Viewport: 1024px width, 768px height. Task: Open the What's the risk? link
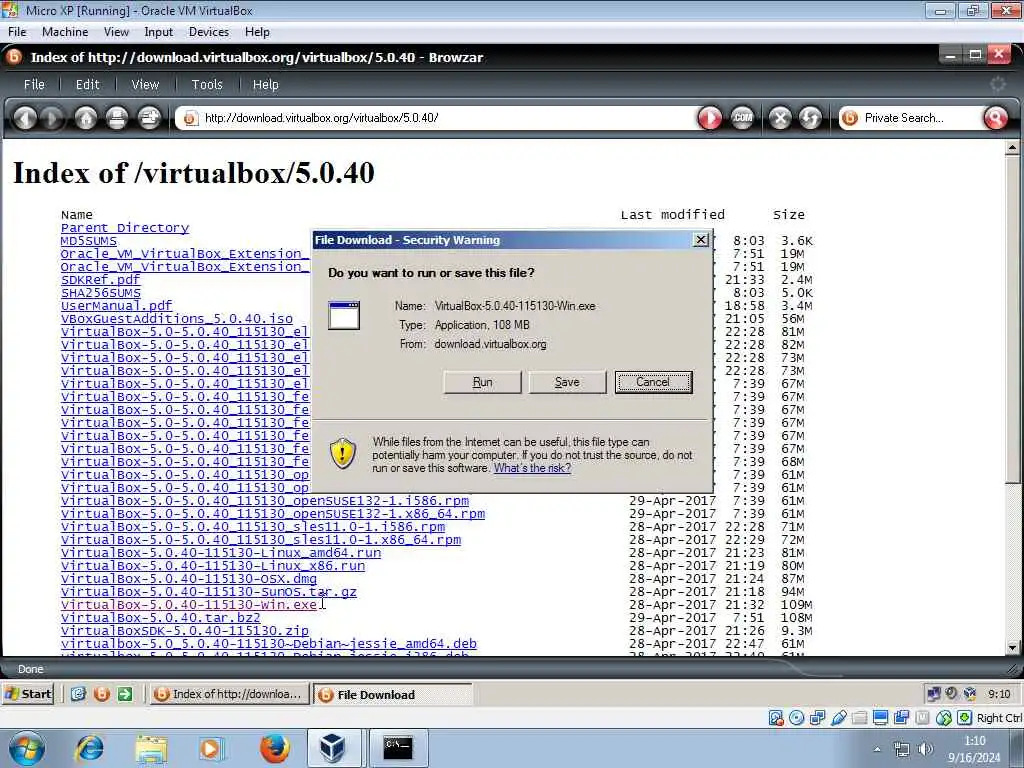[532, 468]
